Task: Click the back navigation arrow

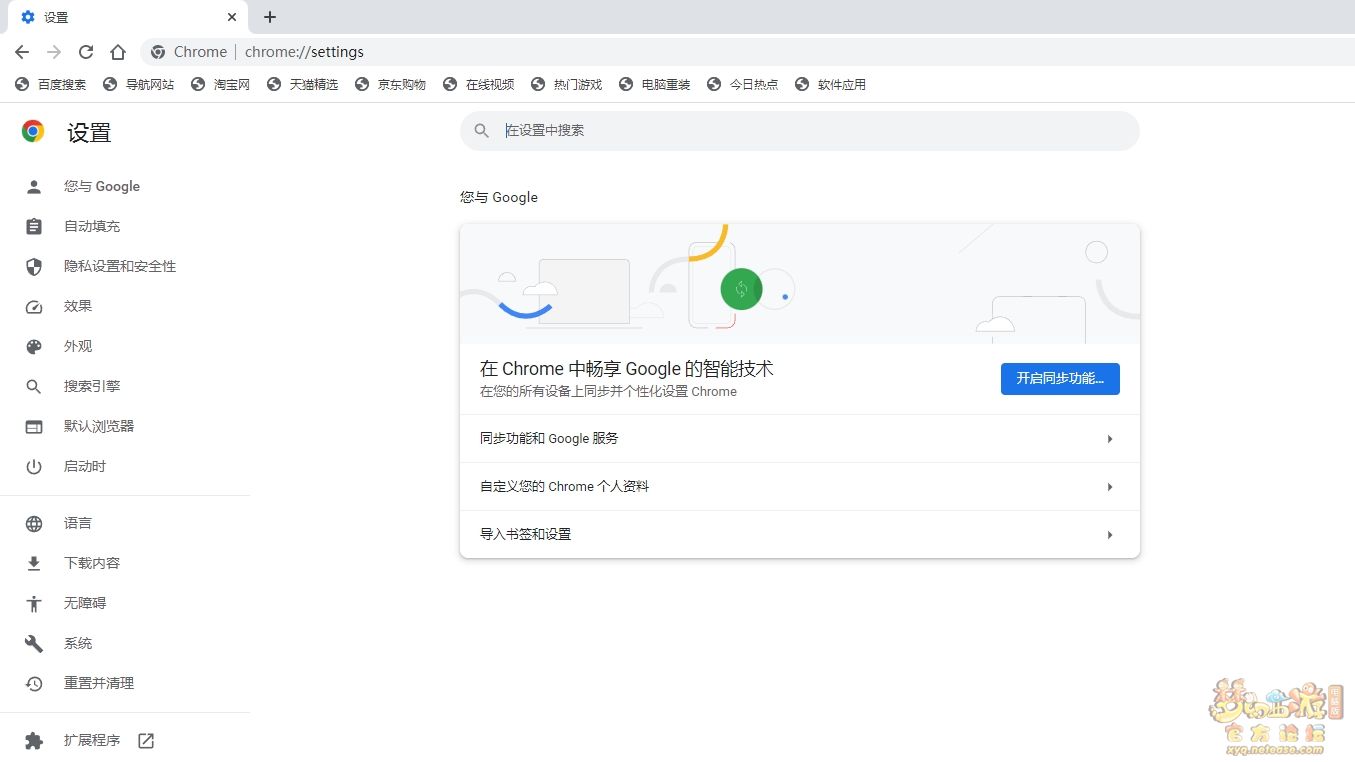Action: 22,52
